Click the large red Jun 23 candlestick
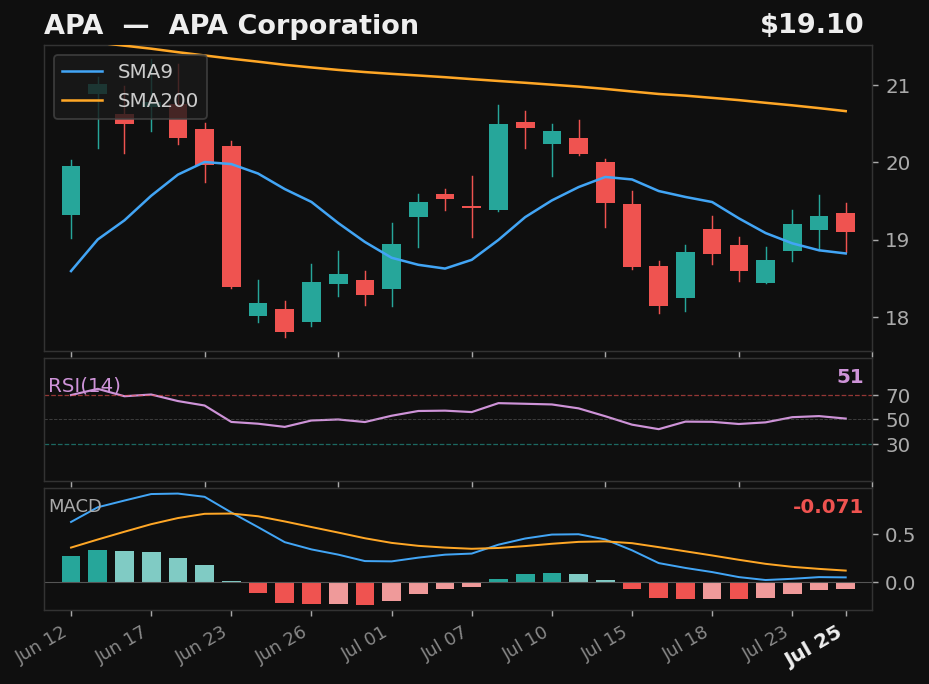929x684 pixels. point(232,216)
